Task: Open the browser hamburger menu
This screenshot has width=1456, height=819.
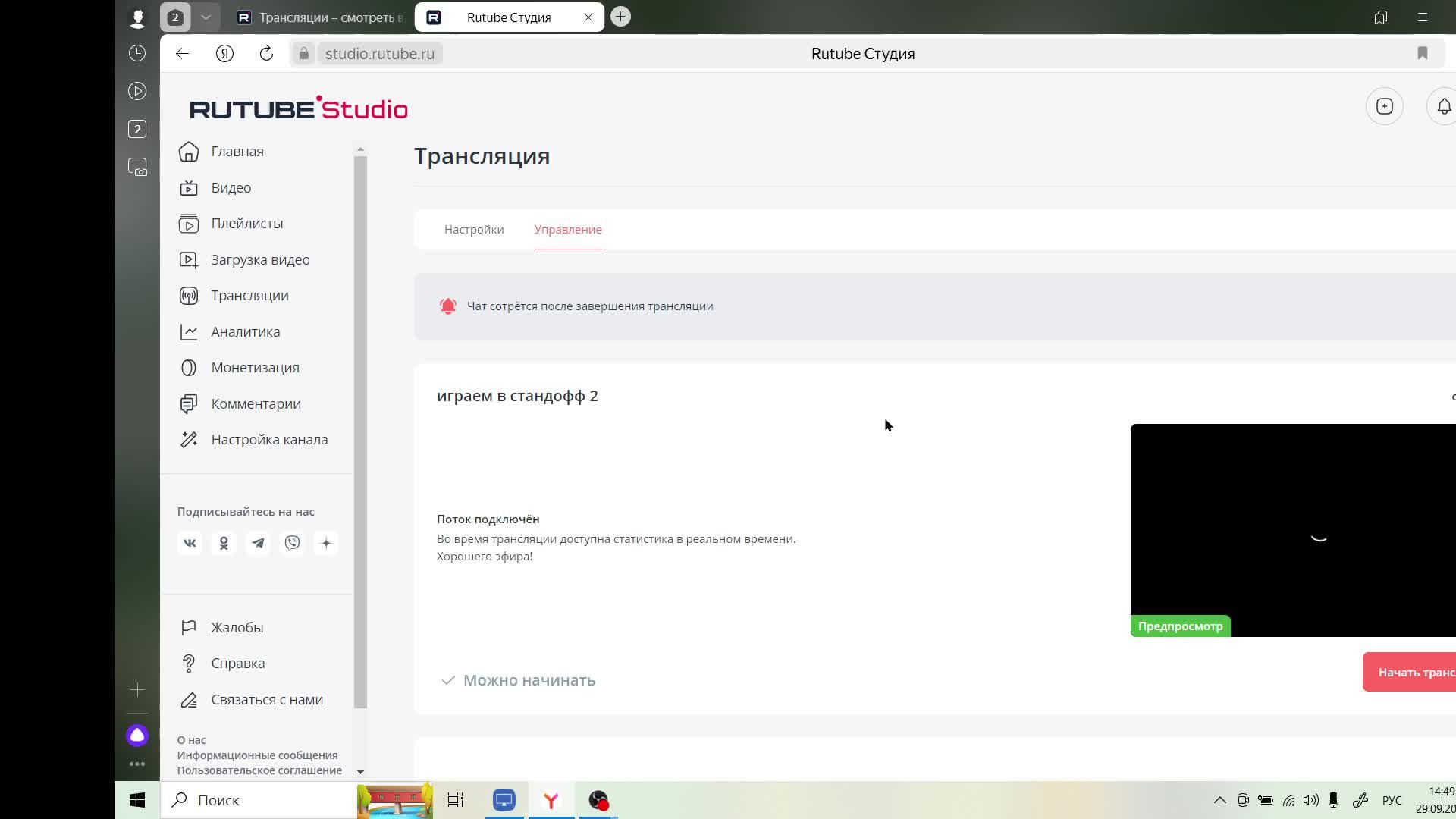Action: [1423, 17]
